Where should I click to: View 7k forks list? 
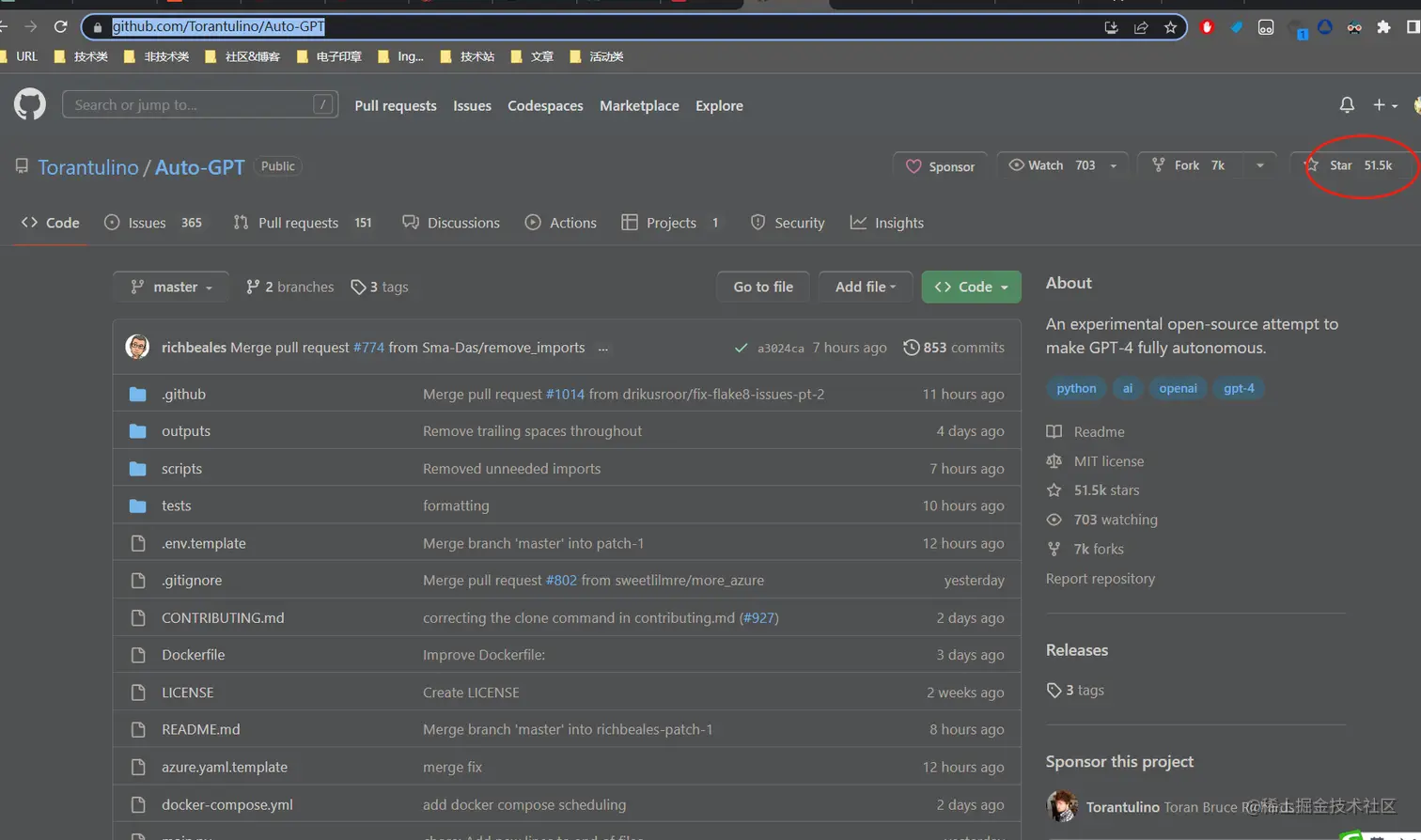[x=1085, y=549]
